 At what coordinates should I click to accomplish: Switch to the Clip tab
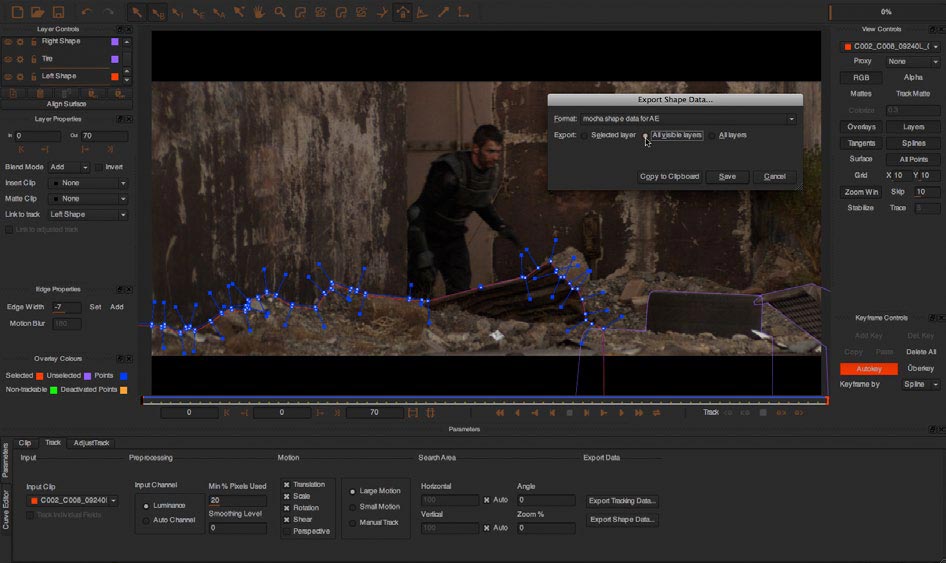tap(25, 443)
